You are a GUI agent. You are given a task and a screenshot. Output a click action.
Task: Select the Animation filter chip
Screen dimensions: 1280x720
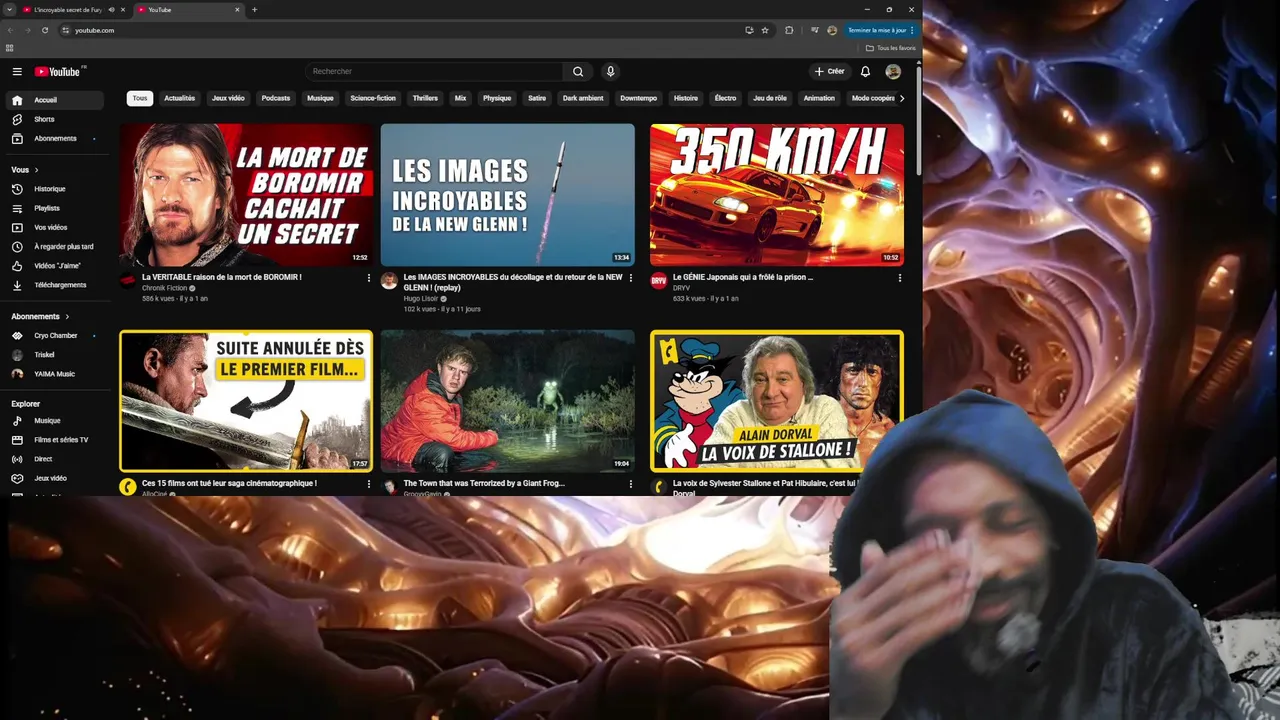pos(819,98)
